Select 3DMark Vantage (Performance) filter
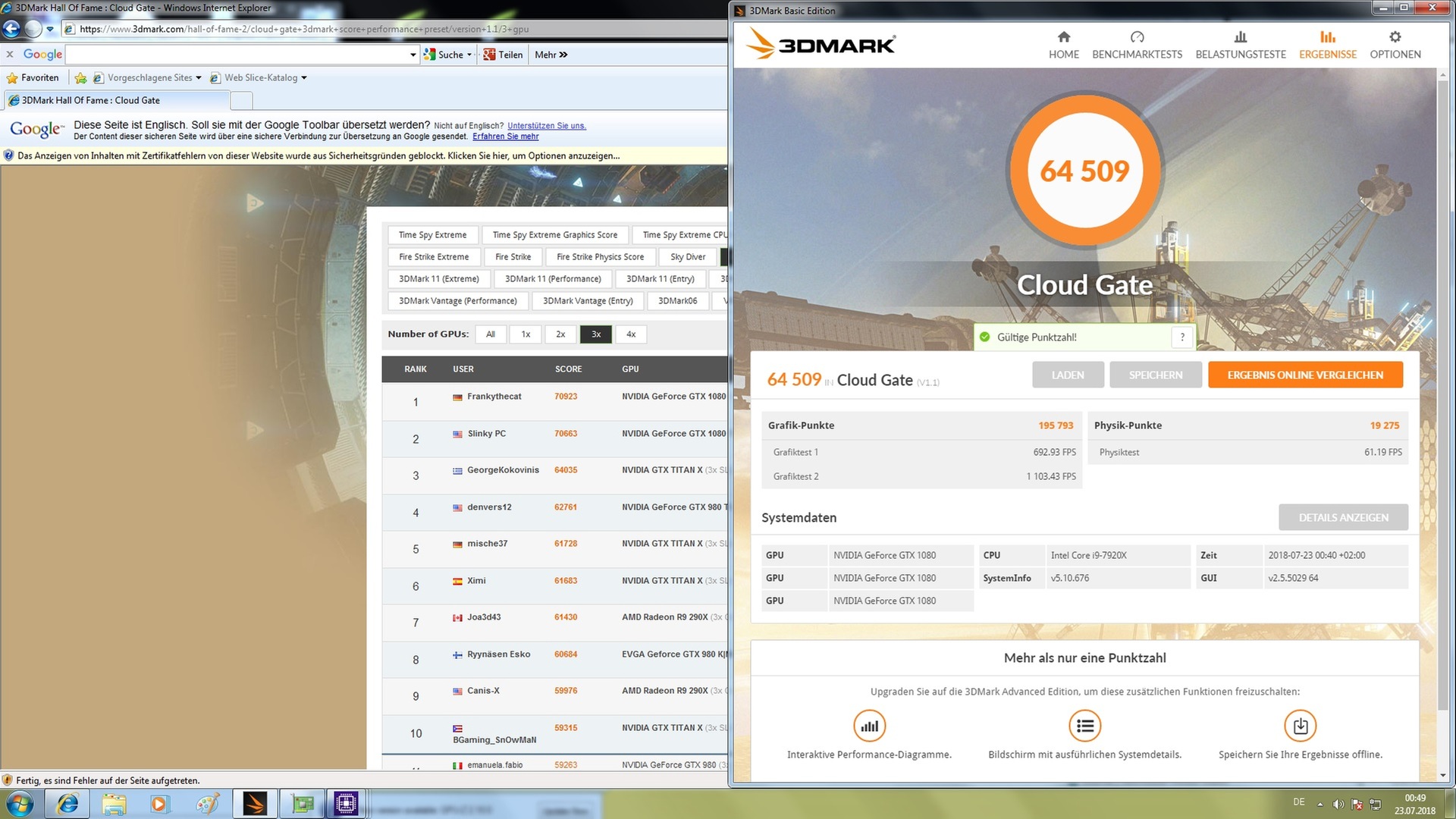Image resolution: width=1456 pixels, height=819 pixels. 457,301
